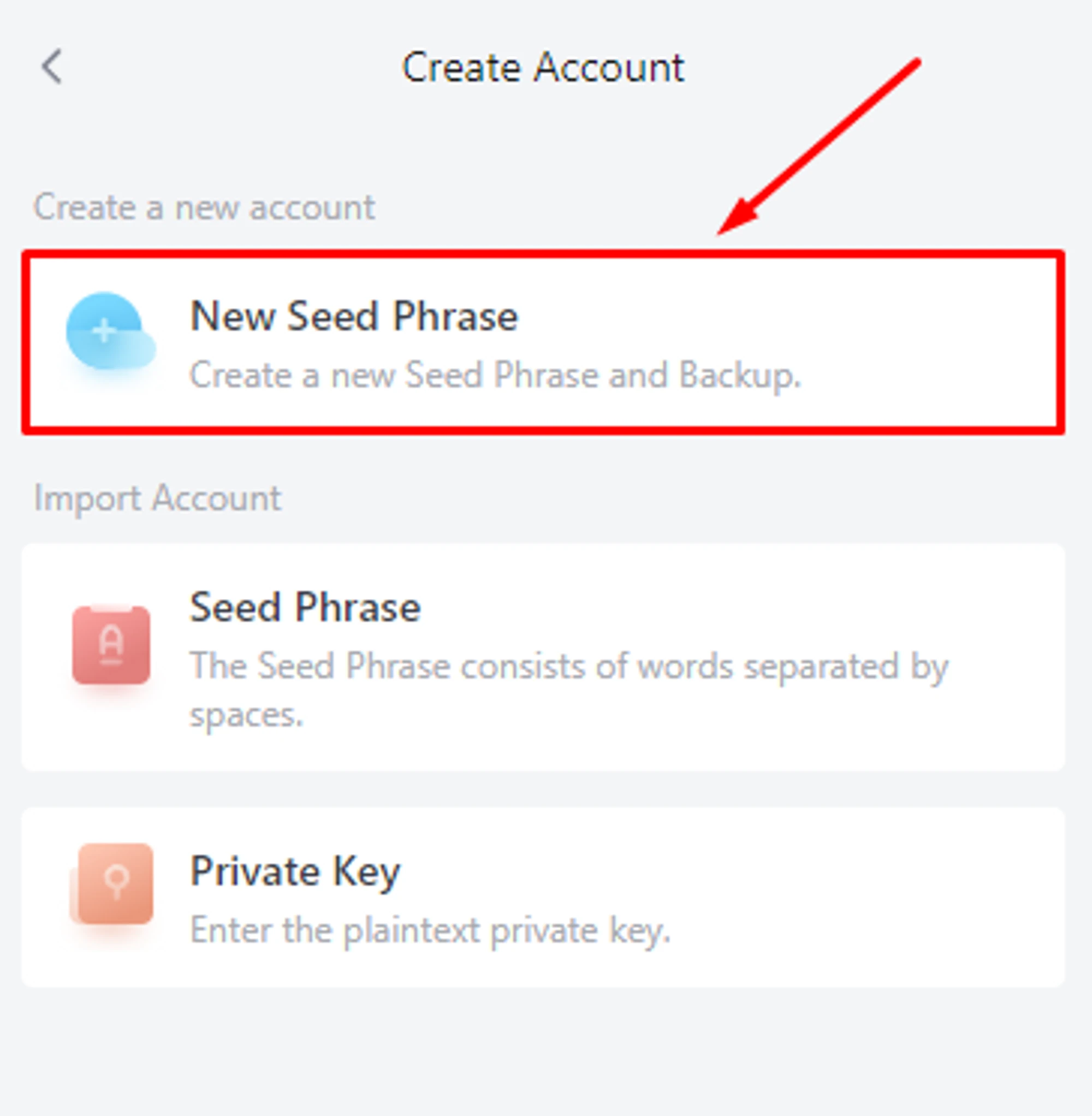
Task: Click blank area right of "Seed Phrase" import title
Action: click(x=746, y=607)
